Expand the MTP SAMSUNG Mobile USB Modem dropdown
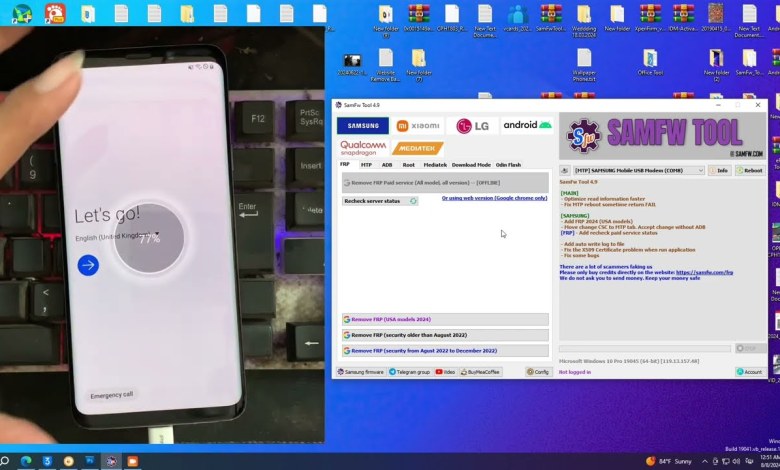The width and height of the screenshot is (780, 470). 639,171
